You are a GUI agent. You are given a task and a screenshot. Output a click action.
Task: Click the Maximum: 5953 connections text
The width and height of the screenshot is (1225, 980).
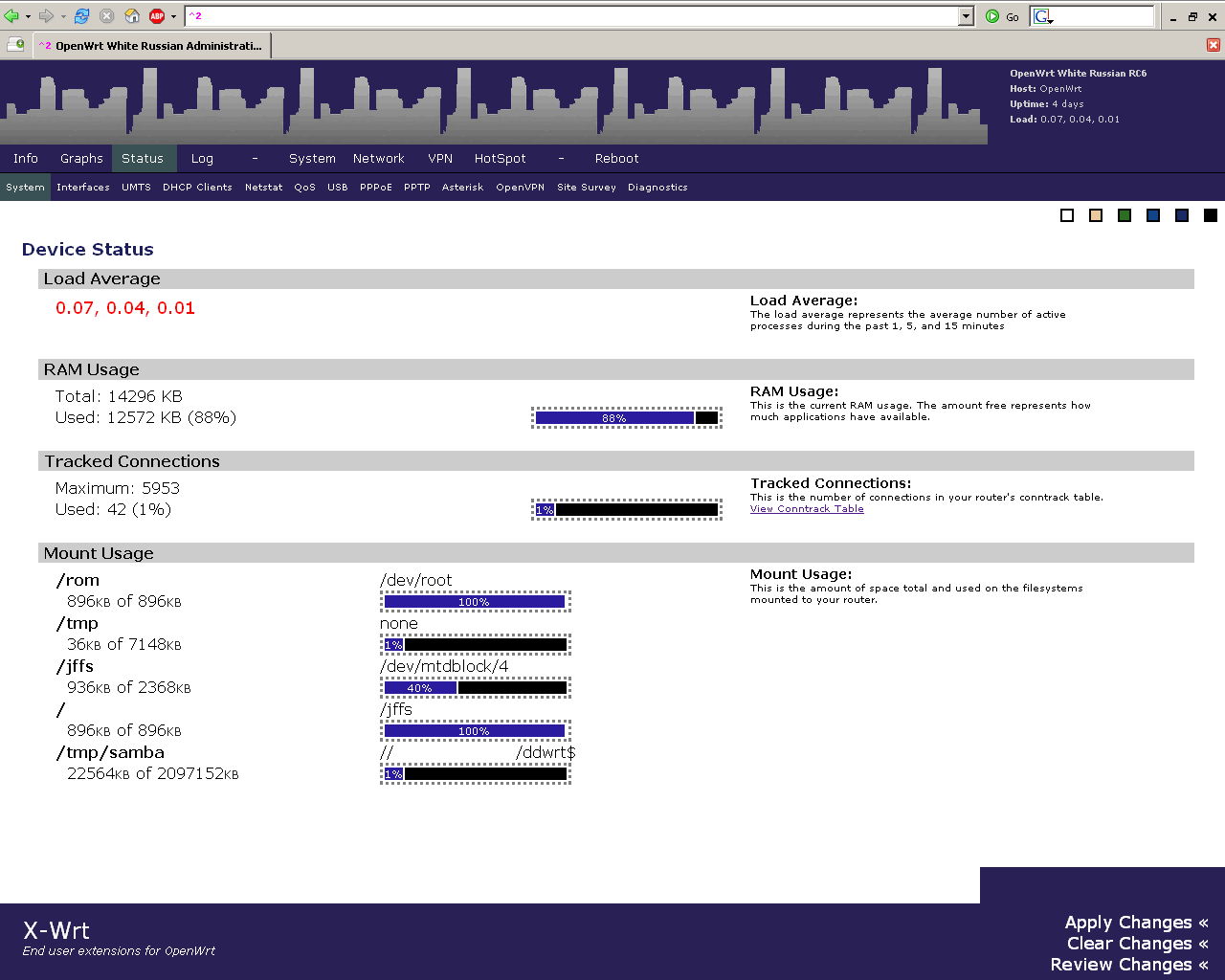point(118,489)
